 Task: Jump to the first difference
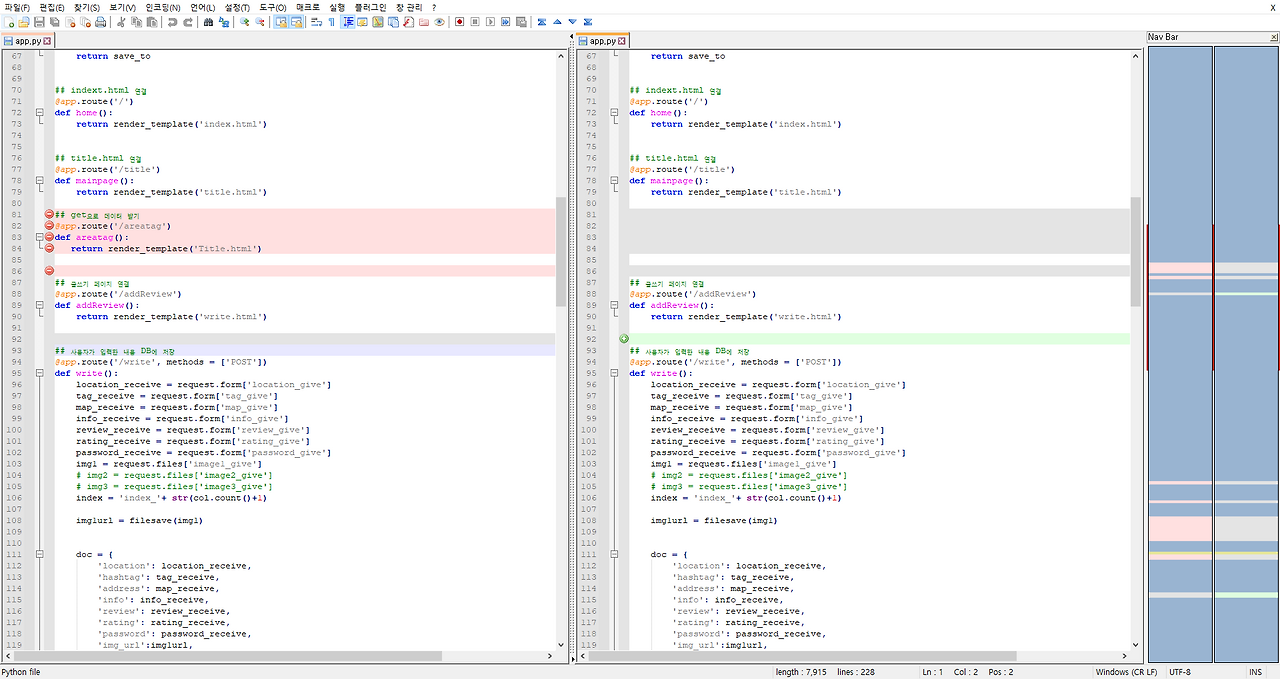(x=542, y=22)
